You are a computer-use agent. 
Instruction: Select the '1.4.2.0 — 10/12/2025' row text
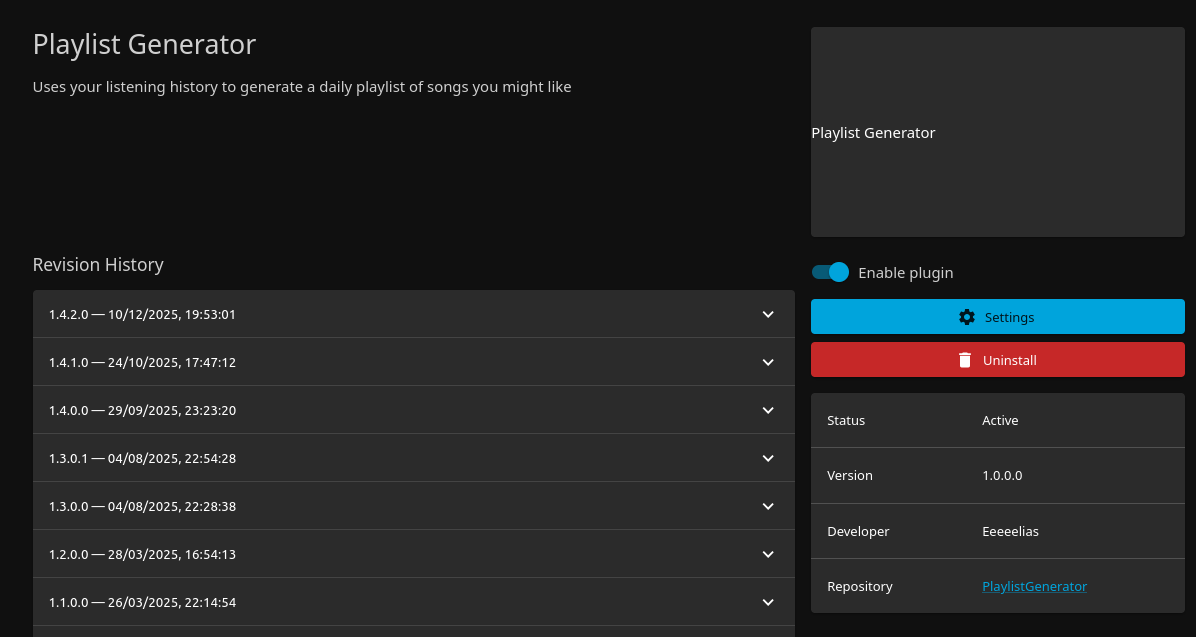(x=142, y=315)
